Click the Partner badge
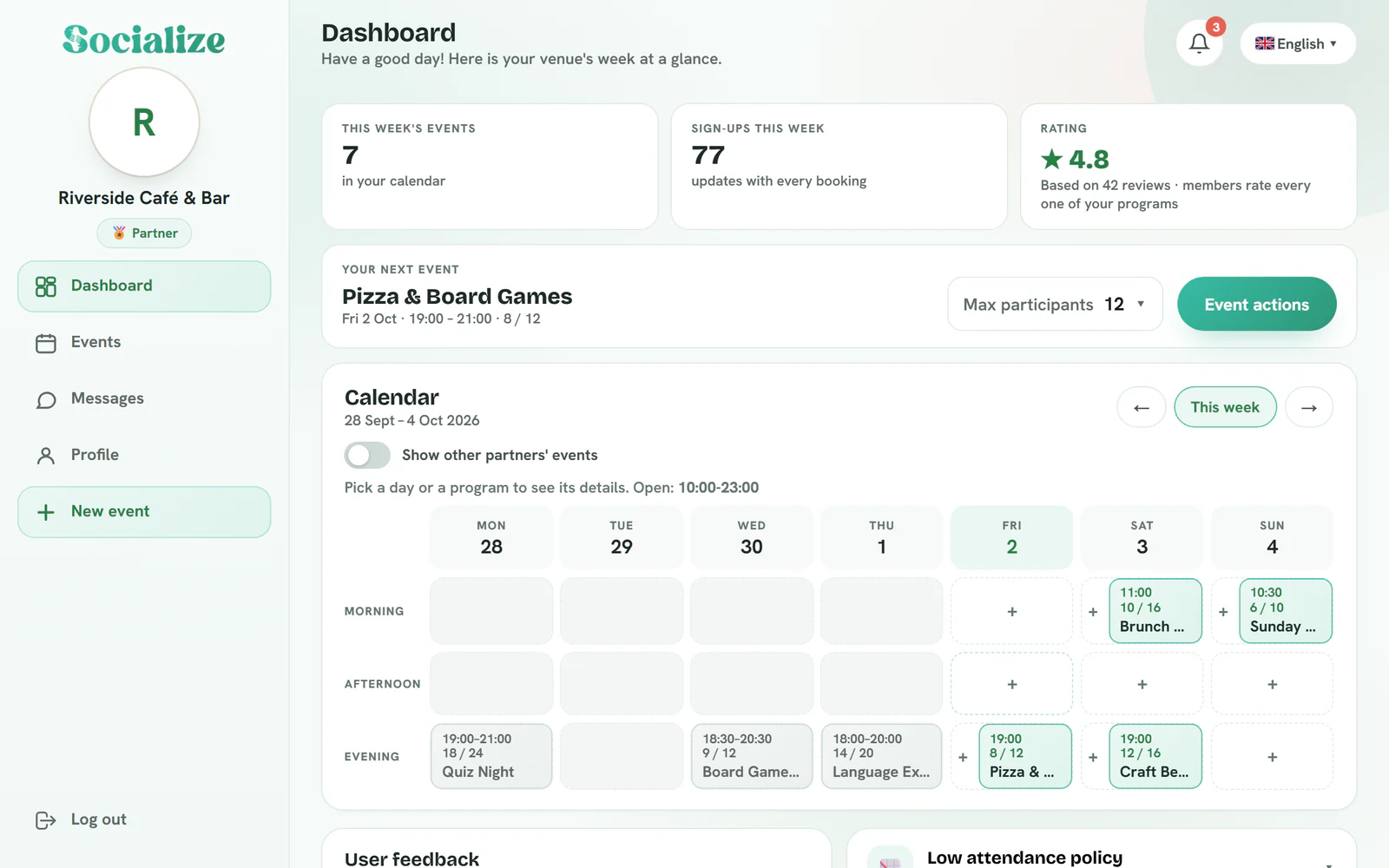1389x868 pixels. [x=144, y=233]
